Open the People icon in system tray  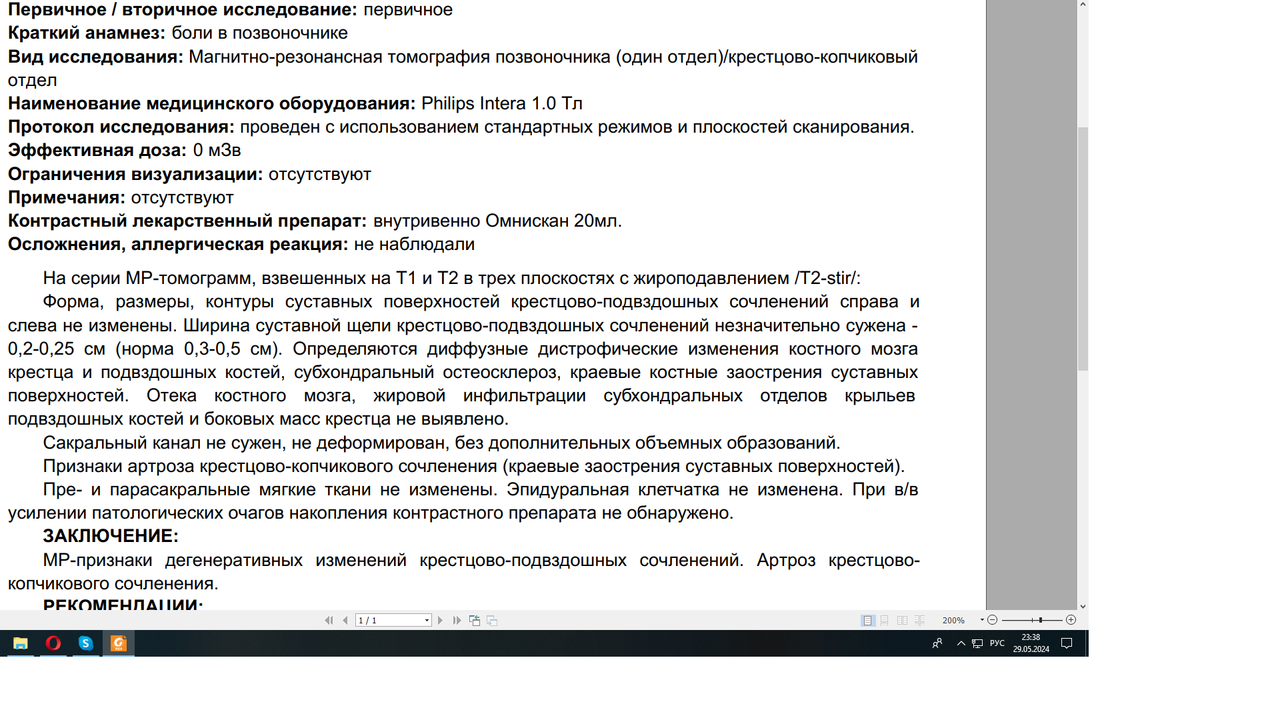[x=937, y=643]
